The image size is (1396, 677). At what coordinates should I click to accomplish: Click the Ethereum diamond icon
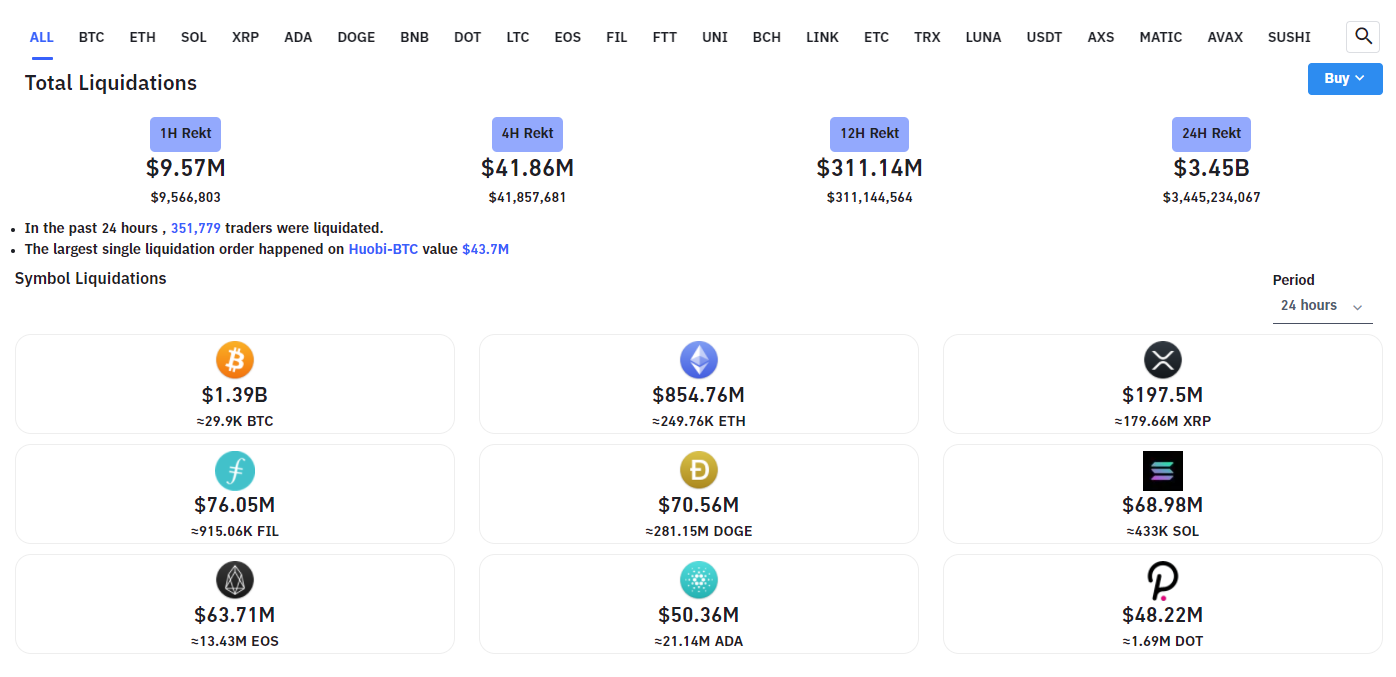click(699, 359)
